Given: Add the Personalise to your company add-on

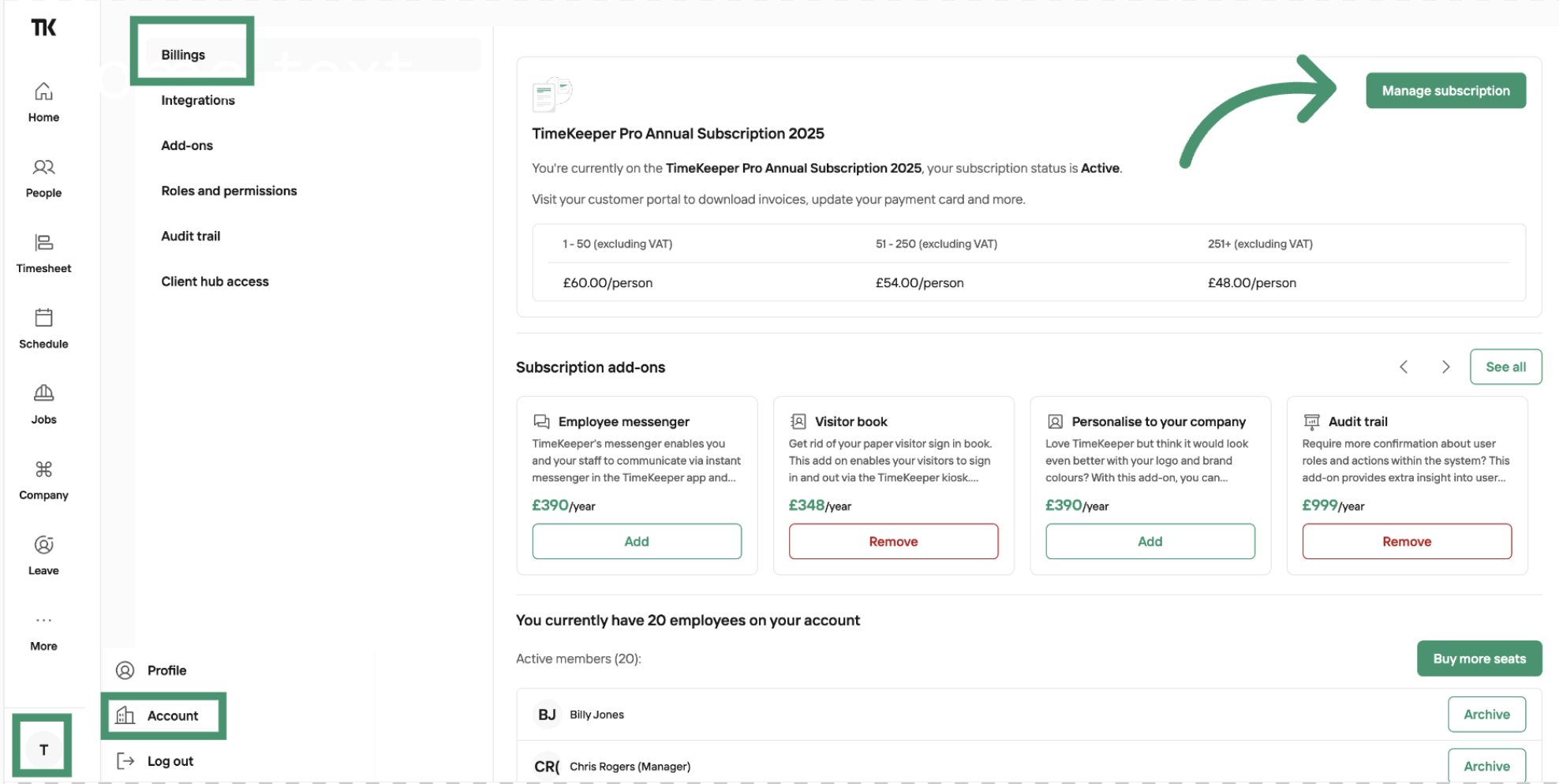Looking at the screenshot, I should point(1150,541).
